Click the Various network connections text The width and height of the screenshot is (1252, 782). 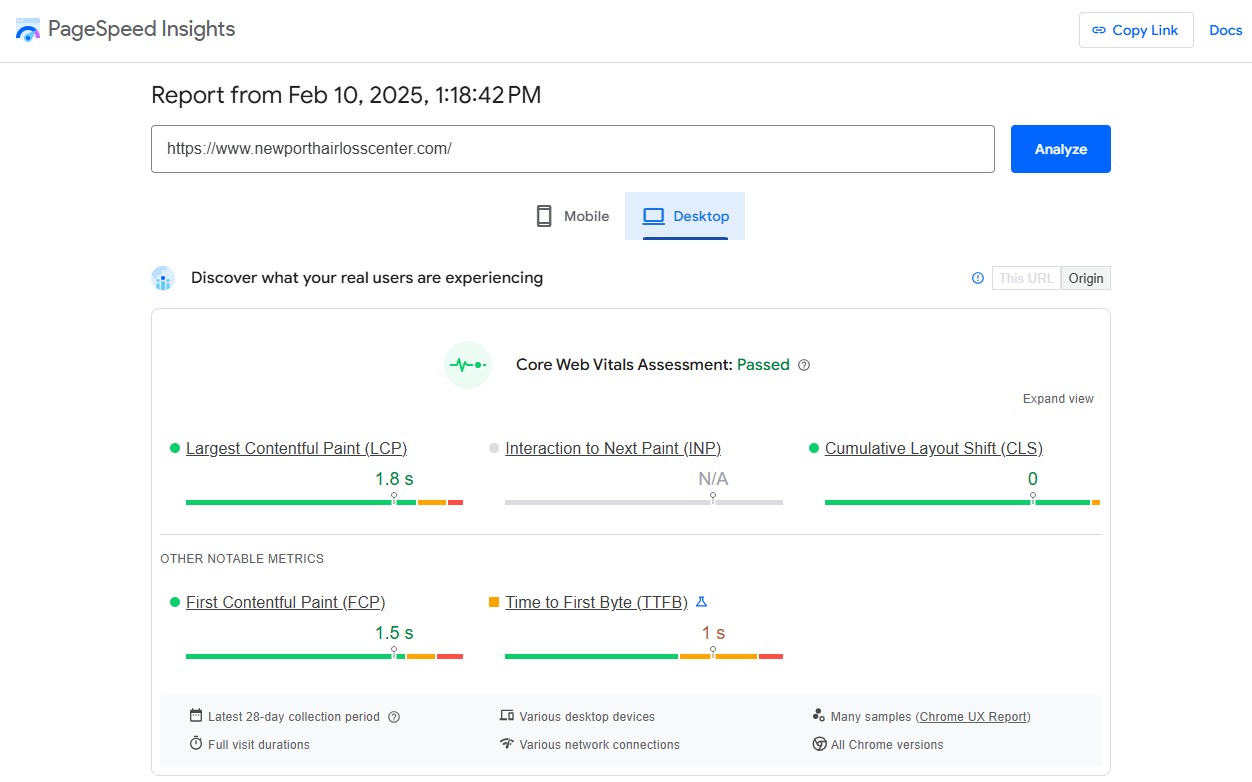coord(600,745)
